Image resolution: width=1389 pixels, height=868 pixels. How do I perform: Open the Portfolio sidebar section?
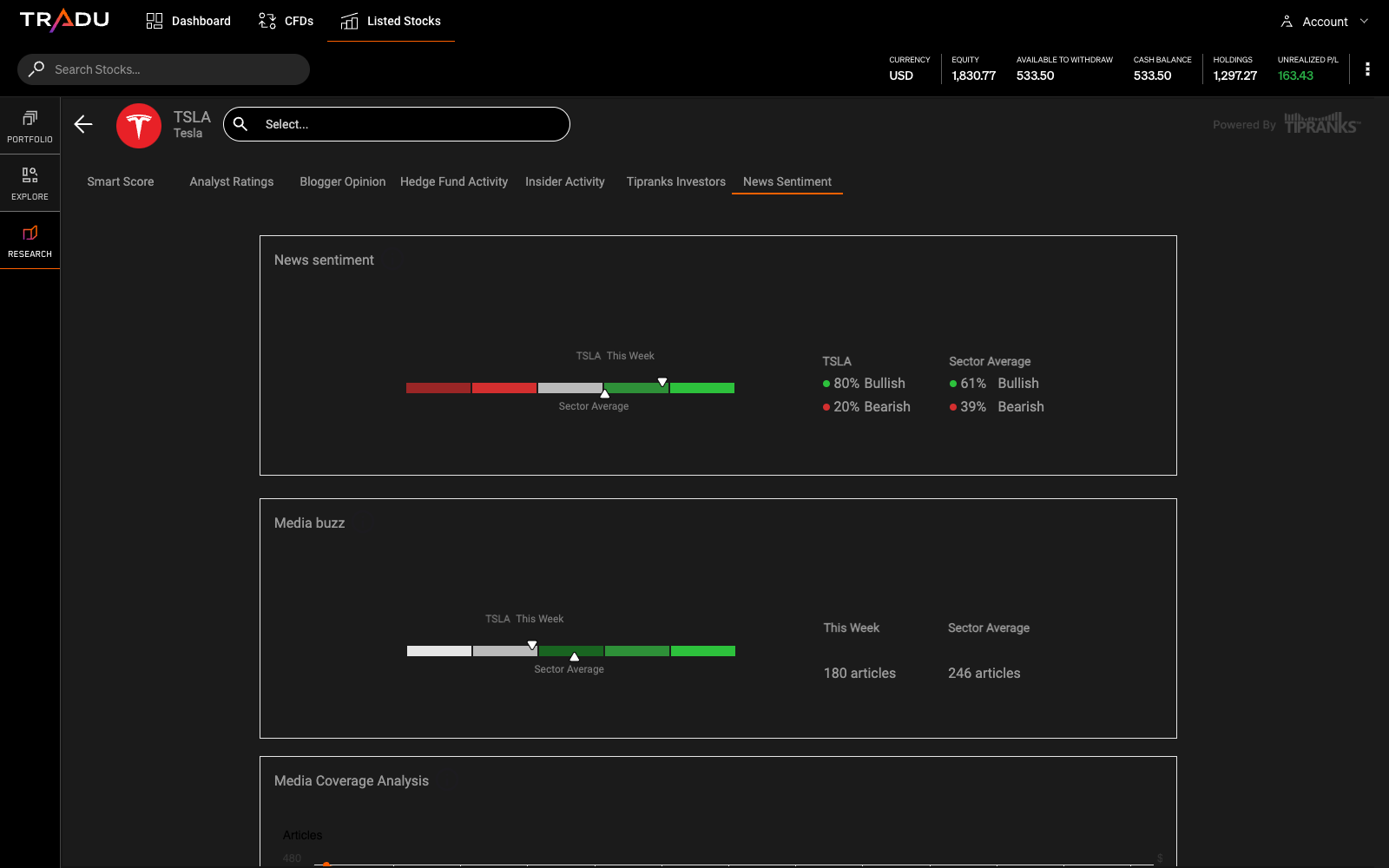[x=30, y=126]
